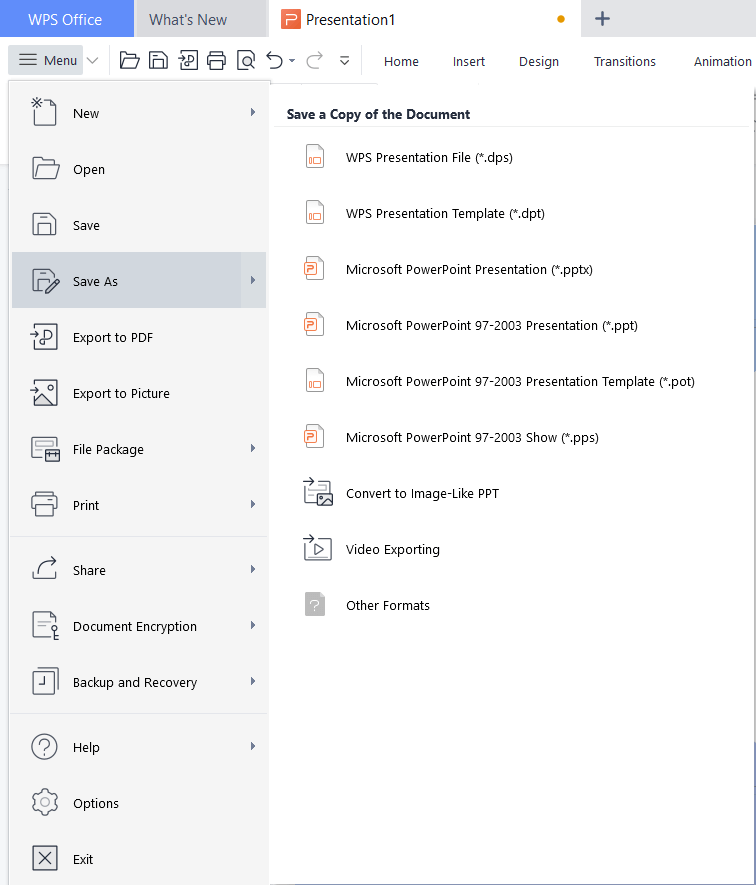Expand the Menu button dropdown arrow
The height and width of the screenshot is (885, 756).
[x=92, y=60]
